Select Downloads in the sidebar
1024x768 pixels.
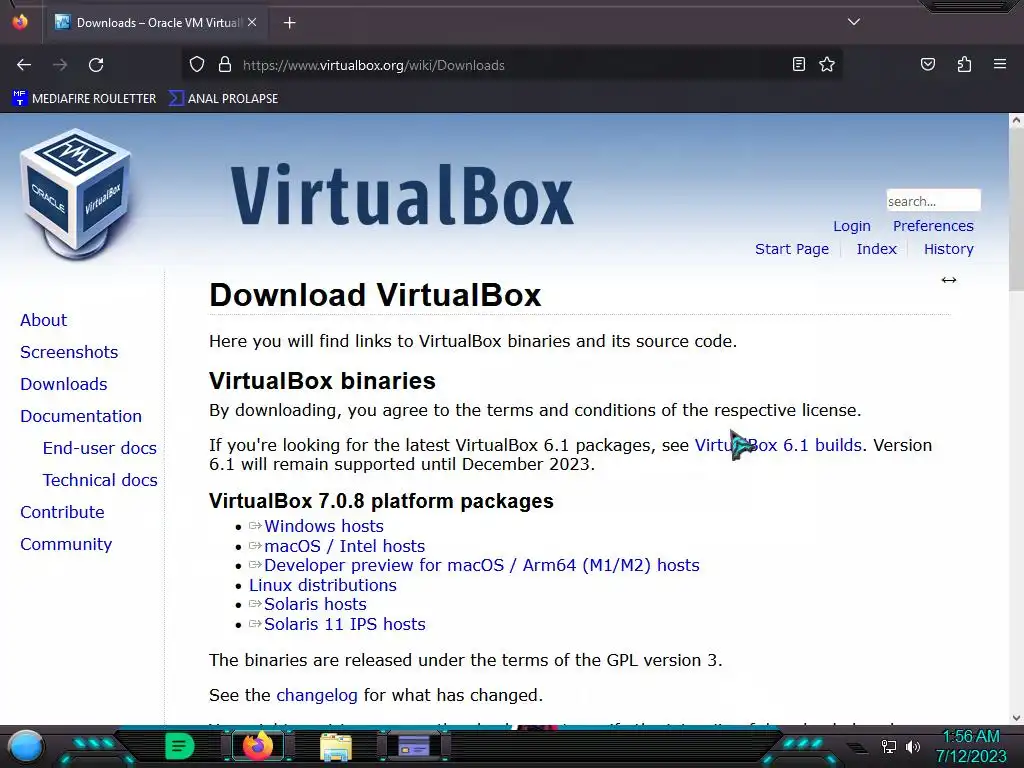pos(63,384)
